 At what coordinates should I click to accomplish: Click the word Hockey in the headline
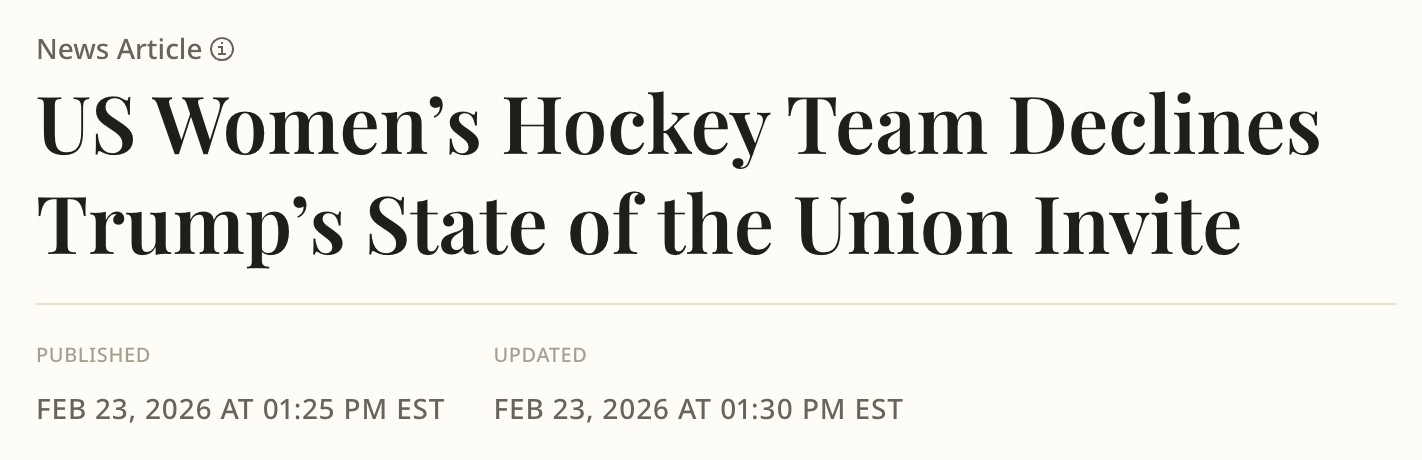[636, 132]
